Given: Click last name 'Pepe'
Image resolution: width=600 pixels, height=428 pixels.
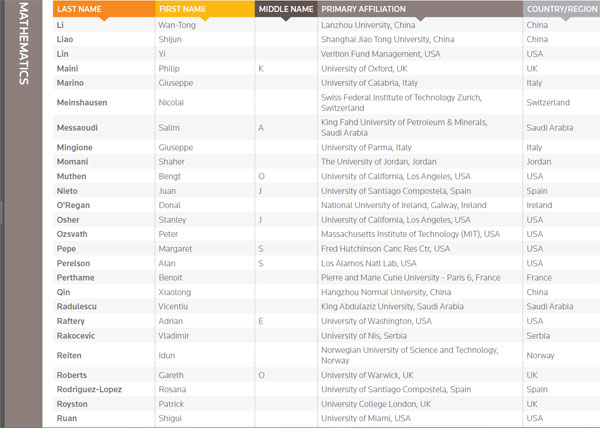Looking at the screenshot, I should tap(66, 249).
